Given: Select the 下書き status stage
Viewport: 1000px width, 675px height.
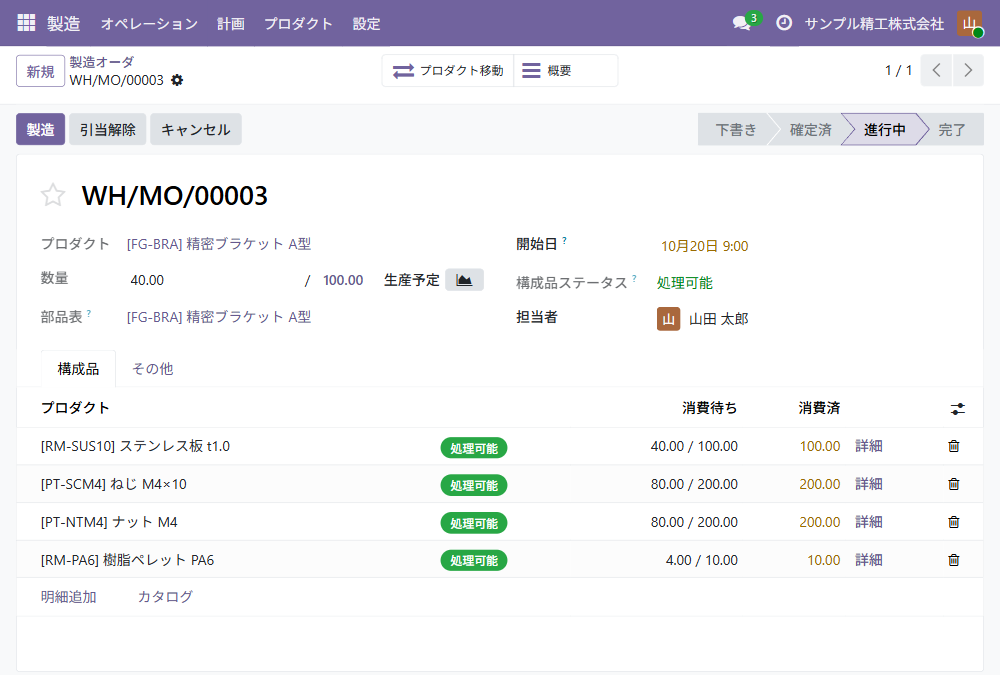Looking at the screenshot, I should click(x=736, y=130).
